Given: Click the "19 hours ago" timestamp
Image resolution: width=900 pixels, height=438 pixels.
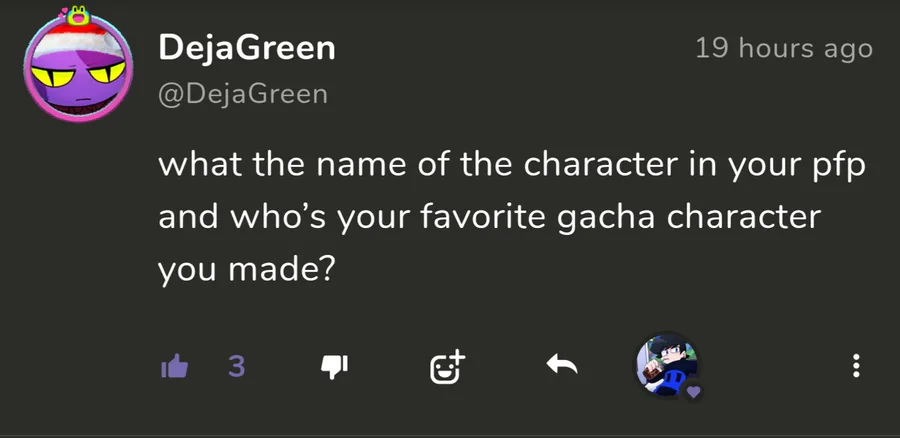Looking at the screenshot, I should [783, 48].
